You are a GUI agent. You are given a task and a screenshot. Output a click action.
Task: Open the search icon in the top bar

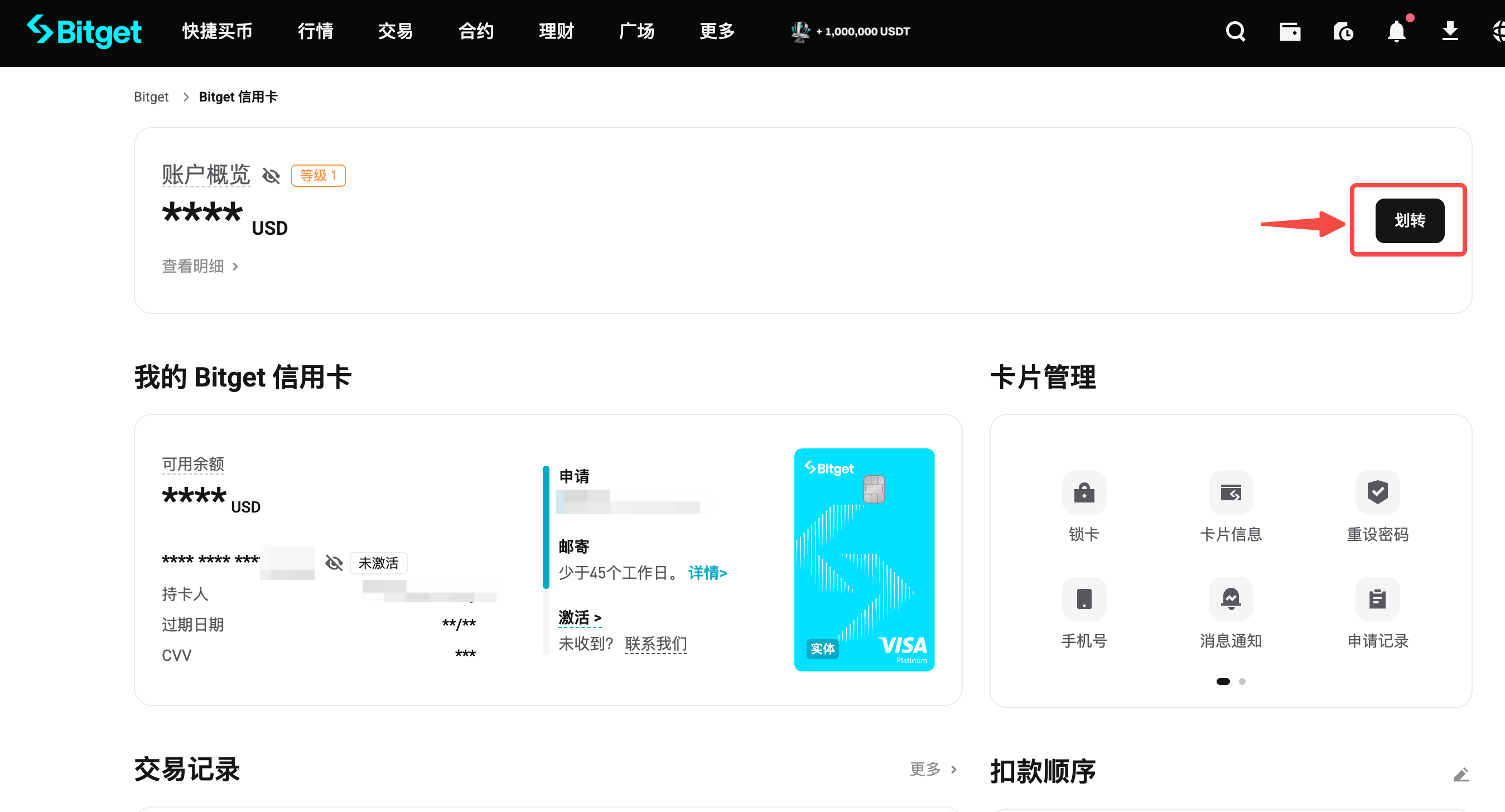[1235, 32]
